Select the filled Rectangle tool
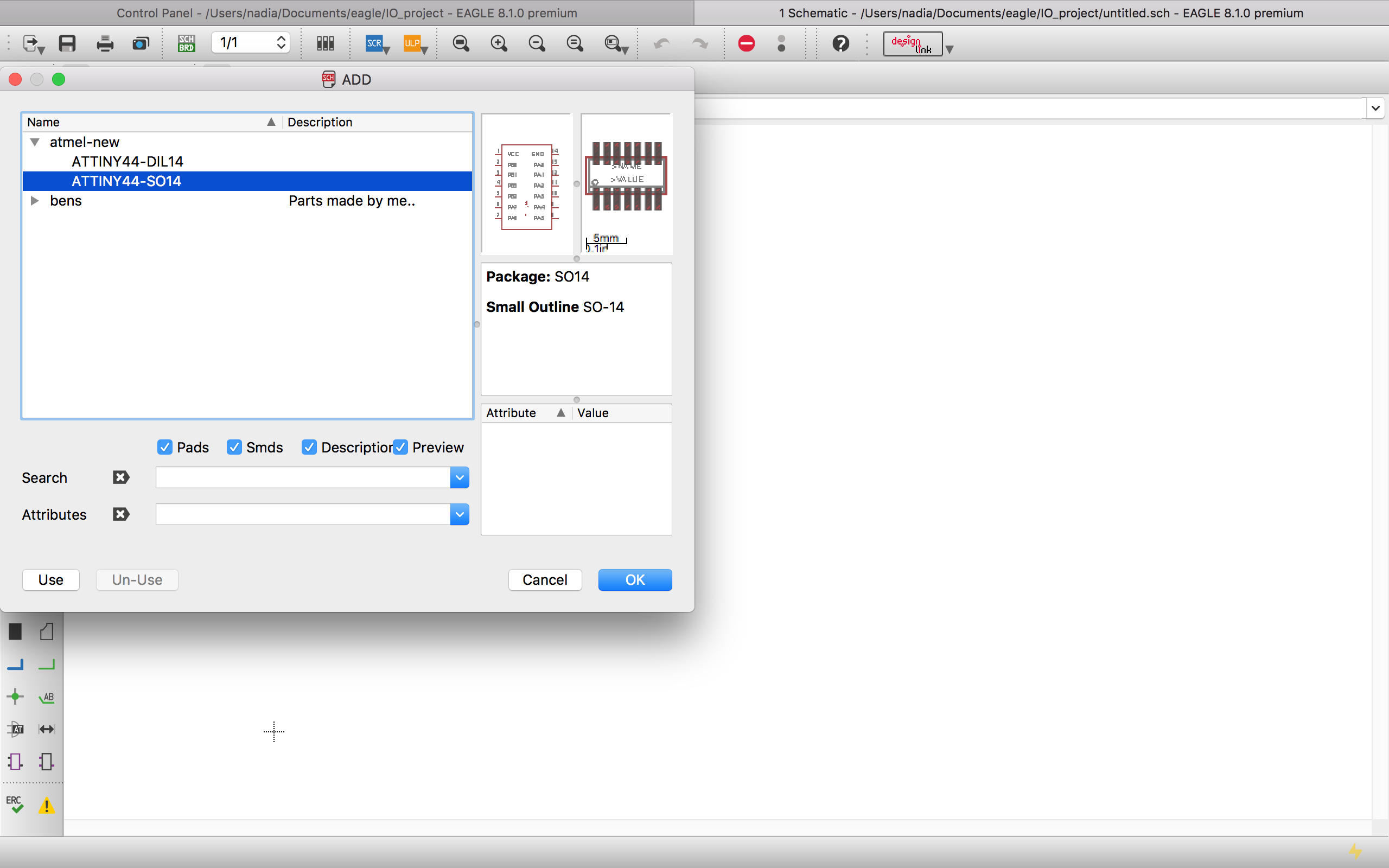The image size is (1389, 868). pos(16,631)
